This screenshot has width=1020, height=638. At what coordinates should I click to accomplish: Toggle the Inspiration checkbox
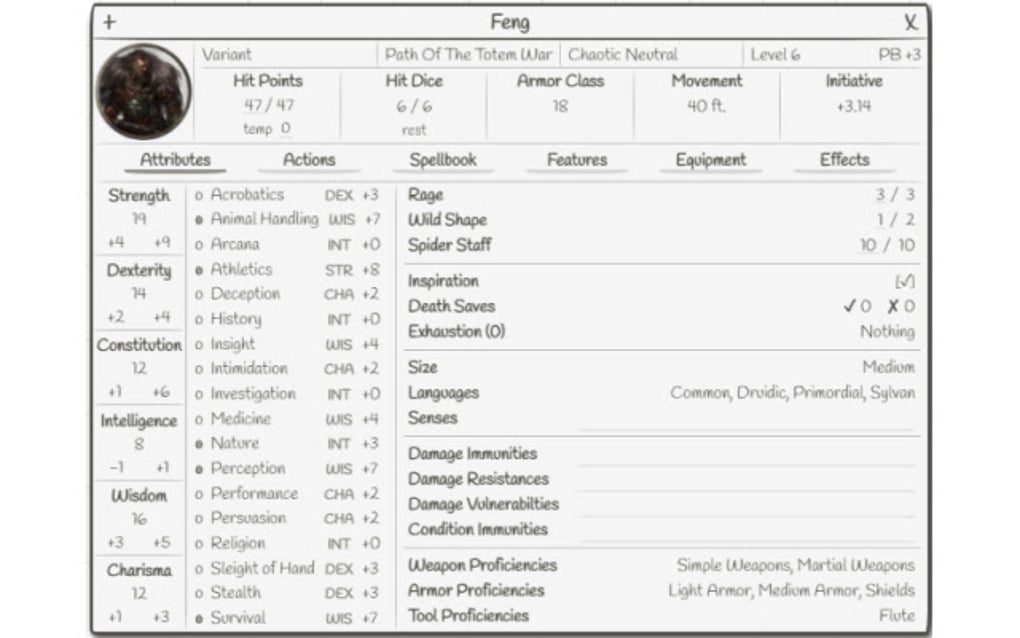click(x=905, y=281)
